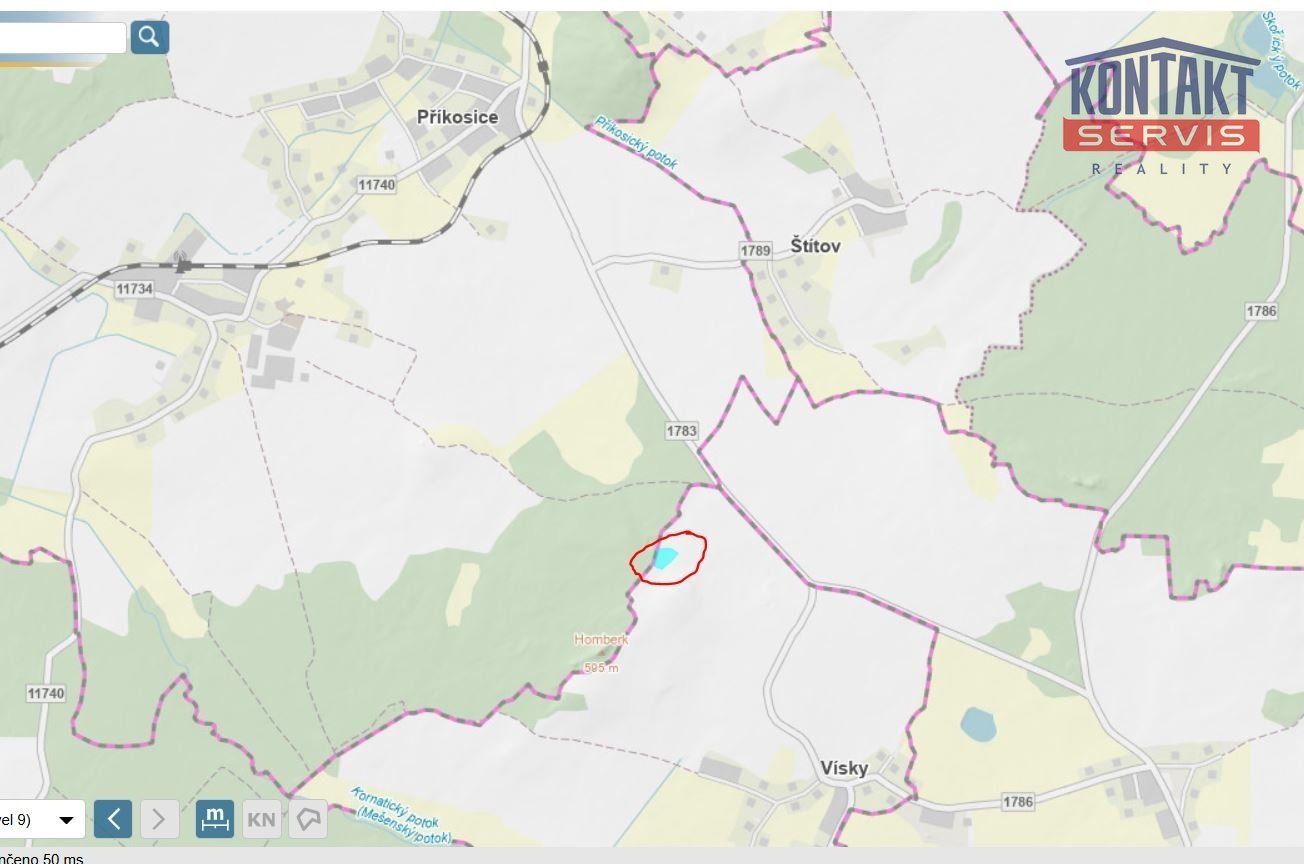Click the Příkosický potok stream label

click(x=636, y=142)
